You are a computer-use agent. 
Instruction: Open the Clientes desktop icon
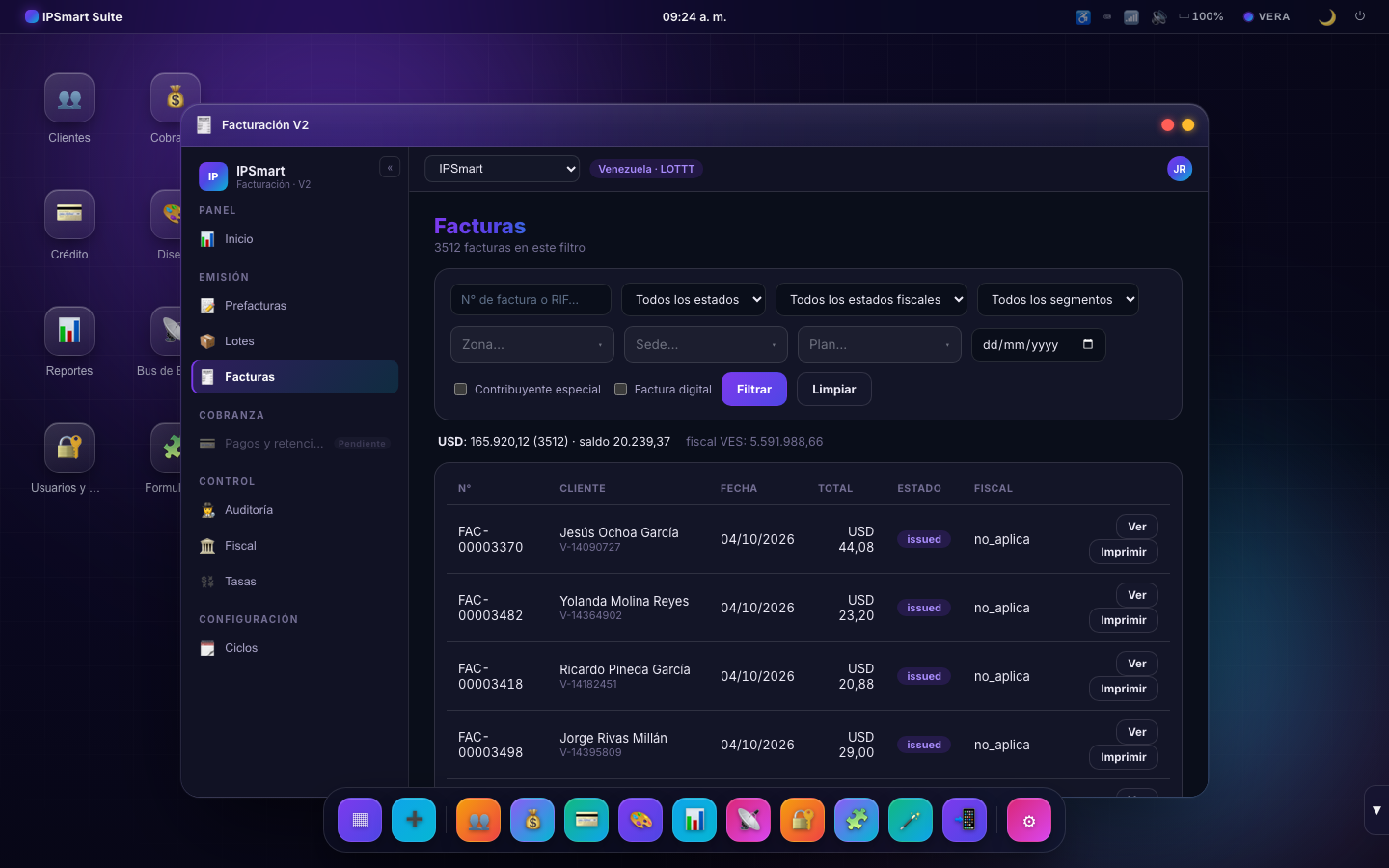click(69, 109)
